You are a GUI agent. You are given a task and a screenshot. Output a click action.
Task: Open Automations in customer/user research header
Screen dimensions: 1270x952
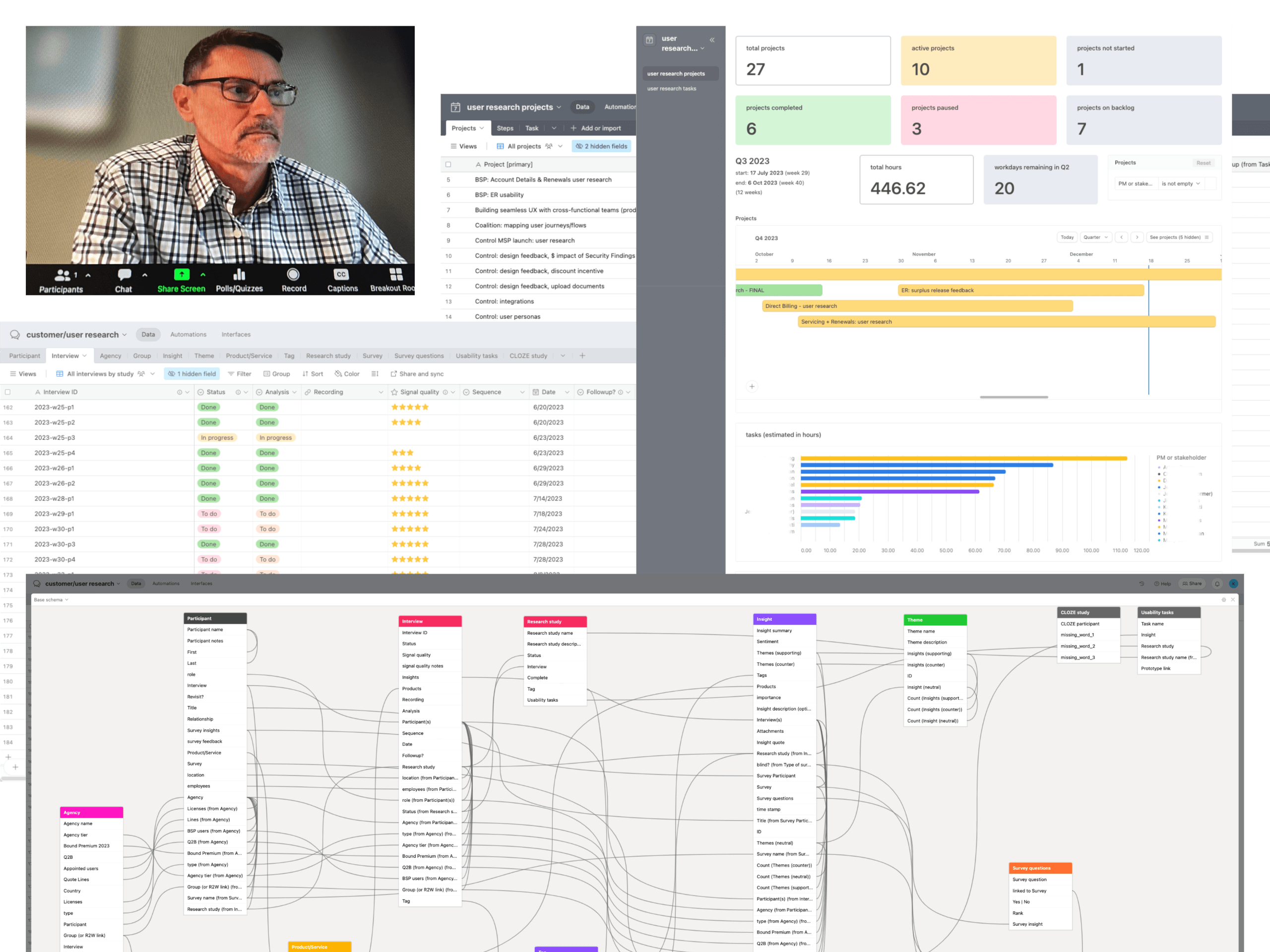[x=189, y=335]
